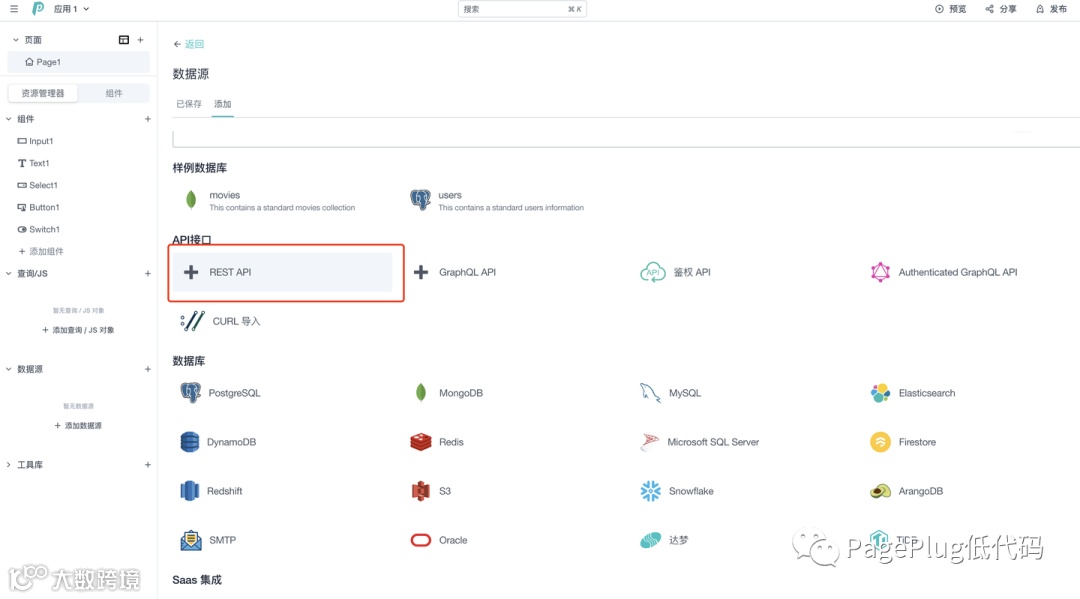
Task: Collapse the 页面 section chevron
Action: pos(16,40)
